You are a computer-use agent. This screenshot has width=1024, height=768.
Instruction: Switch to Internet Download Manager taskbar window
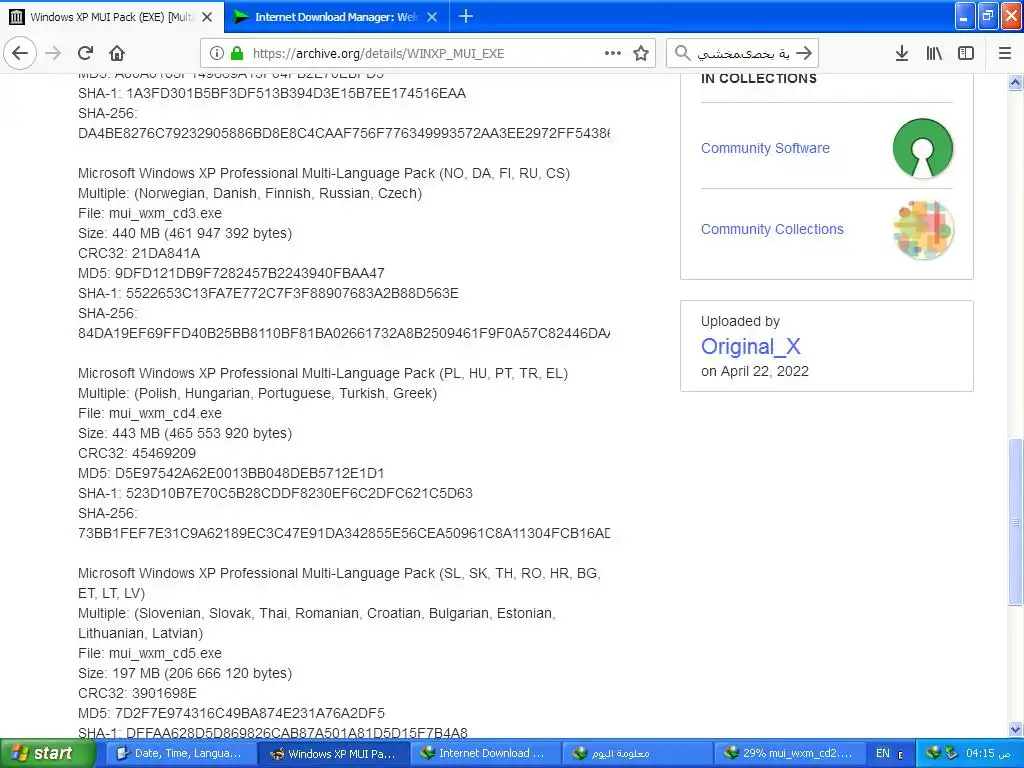485,754
